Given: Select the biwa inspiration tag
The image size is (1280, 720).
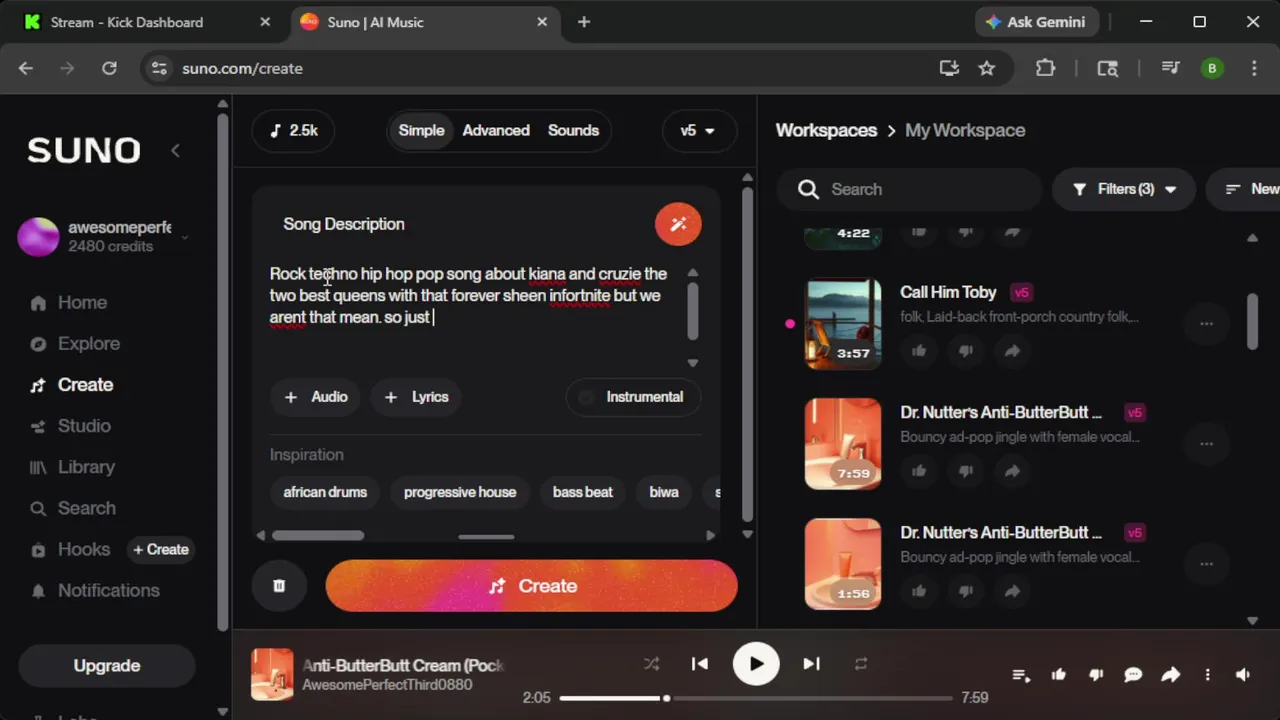Looking at the screenshot, I should tap(664, 492).
